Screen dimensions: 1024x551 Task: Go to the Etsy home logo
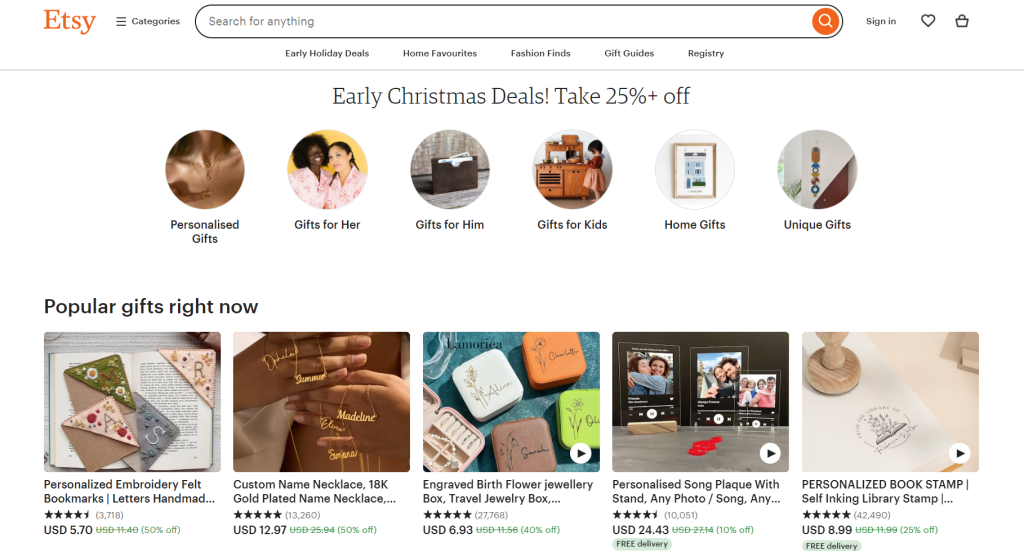[70, 21]
